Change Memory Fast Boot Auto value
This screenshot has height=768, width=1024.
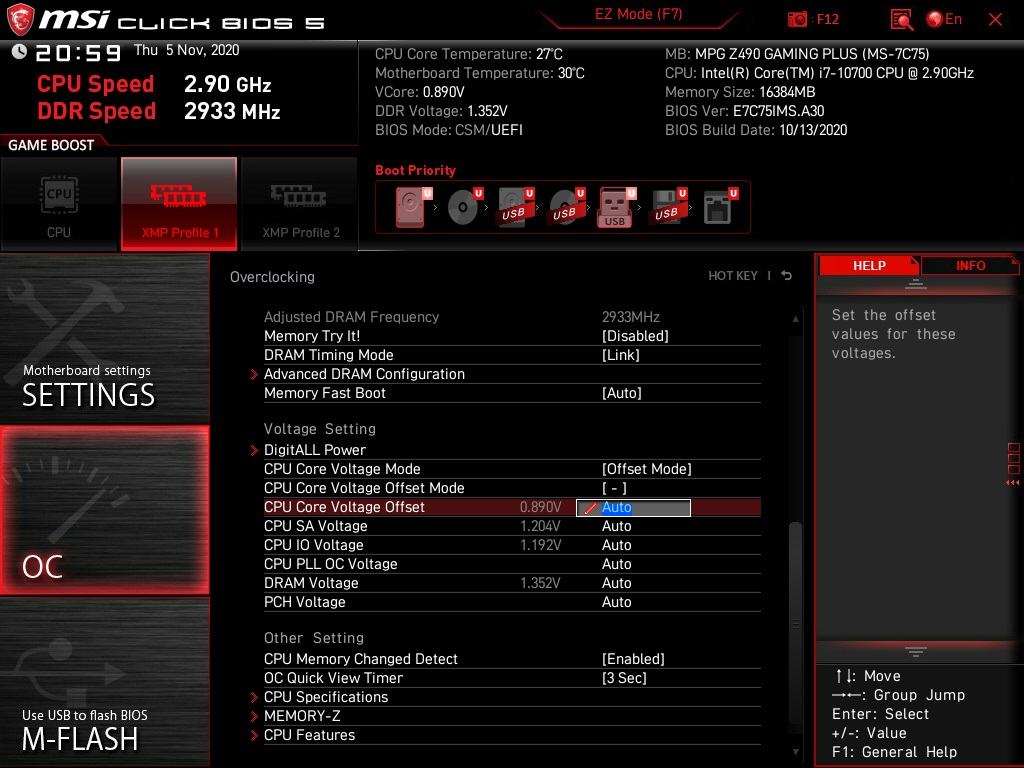coord(622,392)
